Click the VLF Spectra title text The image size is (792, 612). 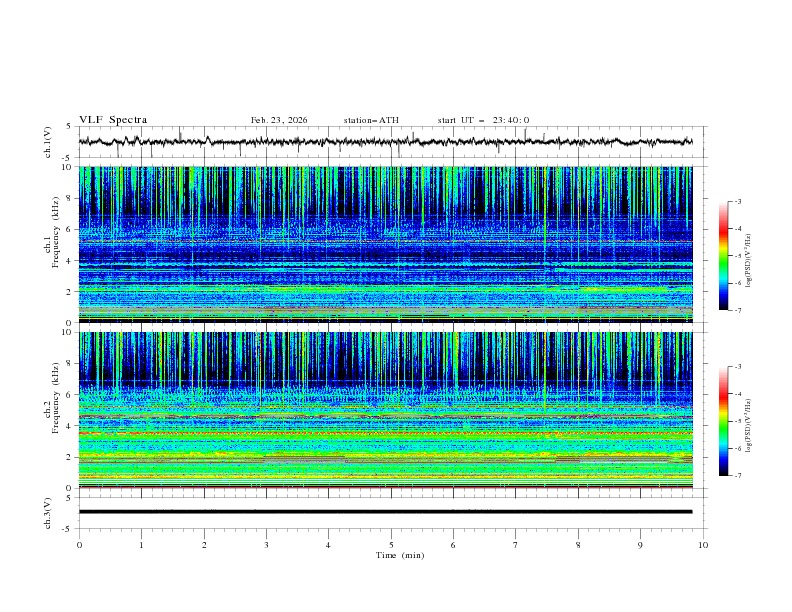[113, 120]
